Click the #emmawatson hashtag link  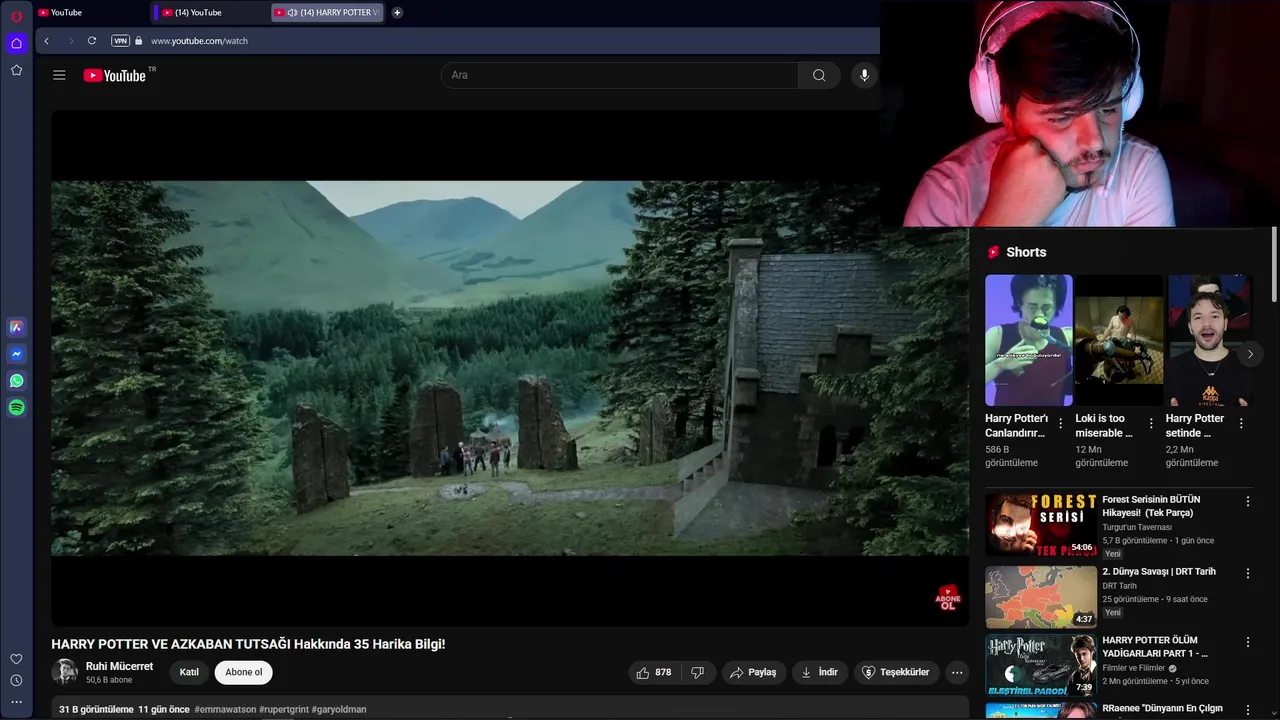225,709
